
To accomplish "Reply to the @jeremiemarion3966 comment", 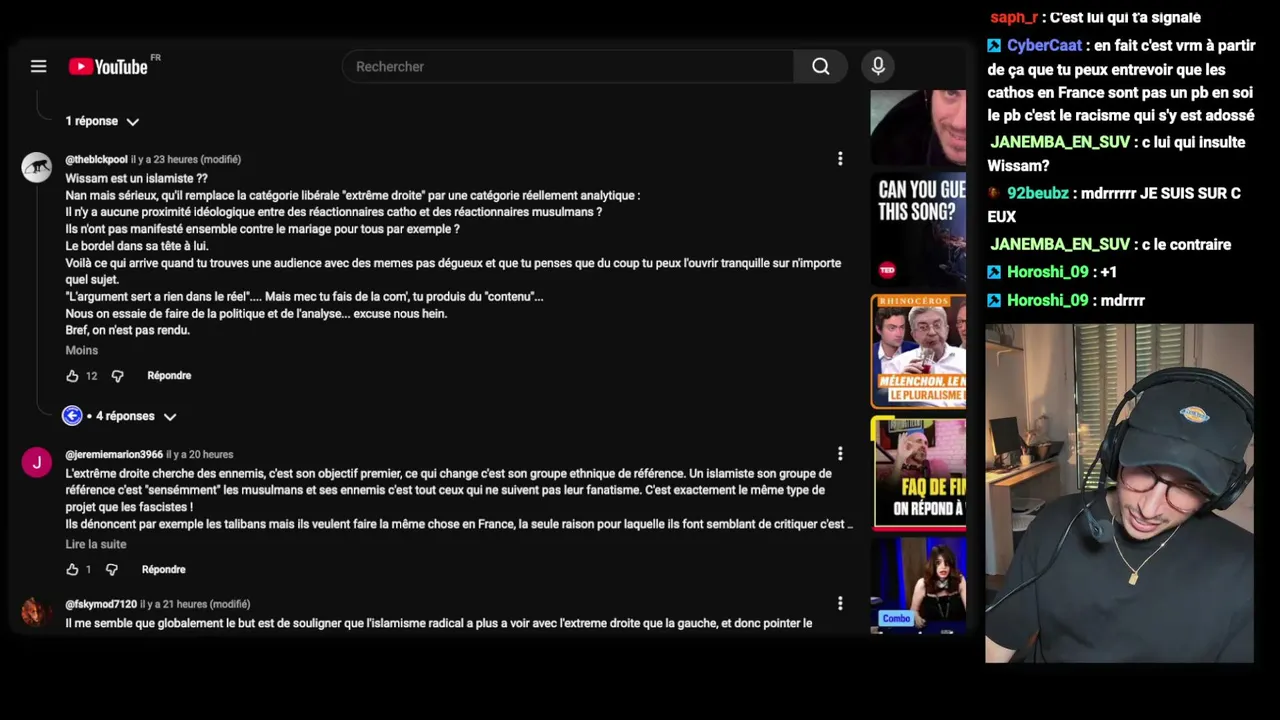I will point(163,570).
